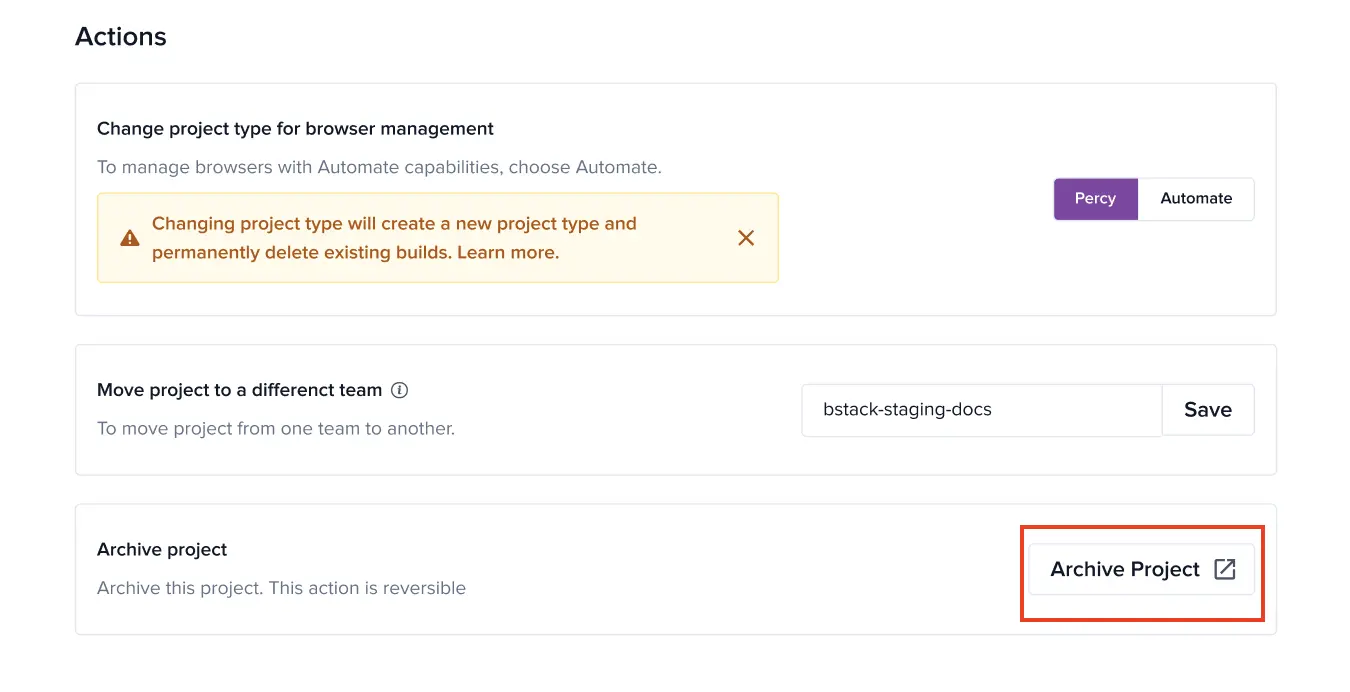Screen dimensions: 1350x692
Task: Click the Archive project section heading
Action: pos(161,548)
